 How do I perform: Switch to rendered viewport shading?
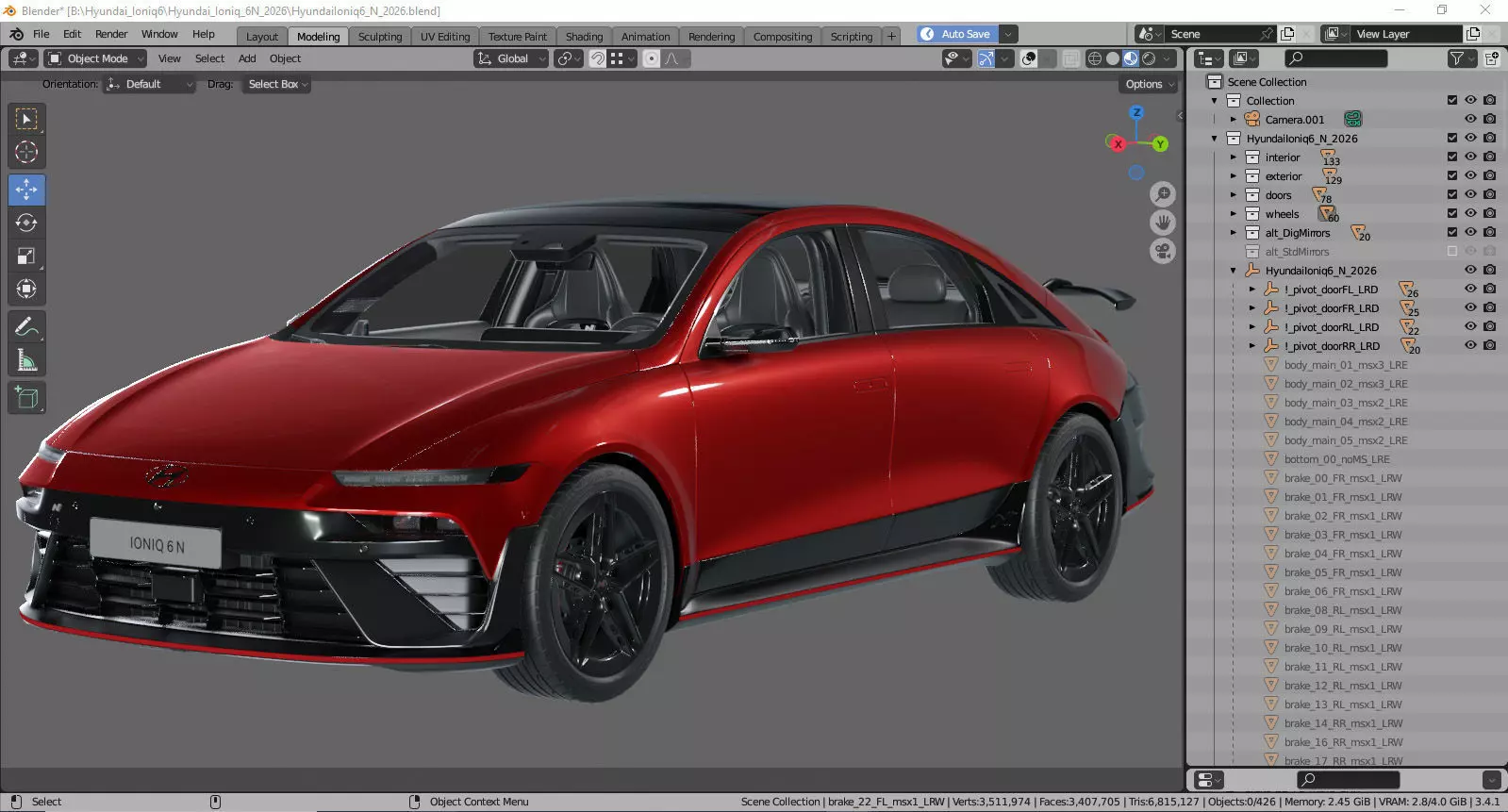click(1149, 58)
